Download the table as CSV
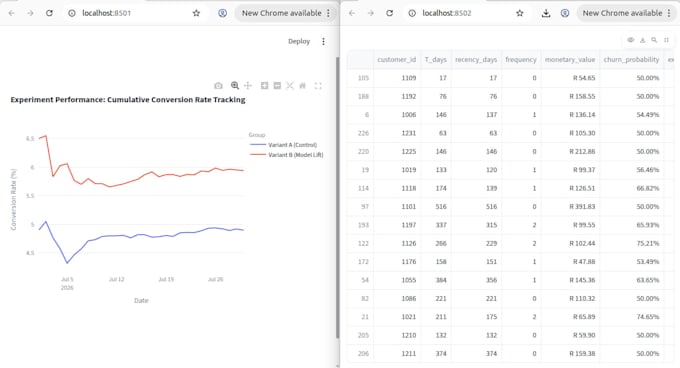This screenshot has width=680, height=368. pos(642,40)
